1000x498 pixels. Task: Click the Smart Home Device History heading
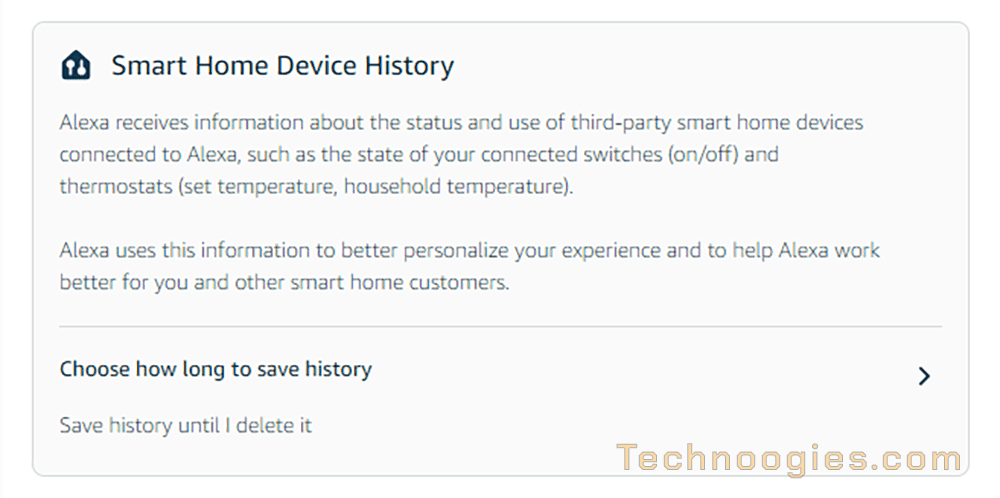[x=283, y=66]
